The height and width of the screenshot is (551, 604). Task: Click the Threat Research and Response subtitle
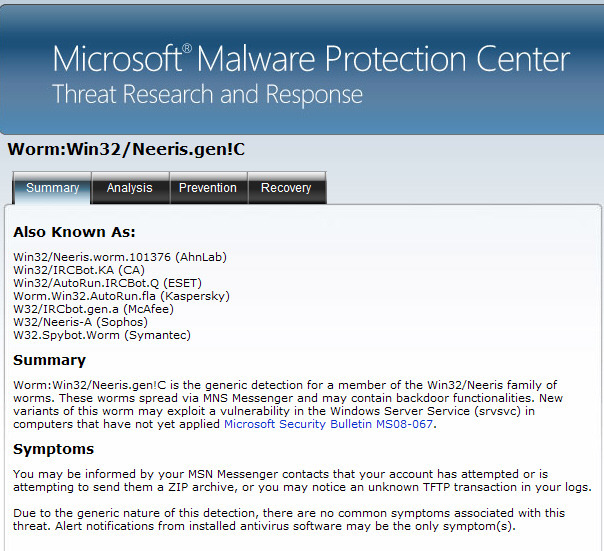tap(208, 94)
